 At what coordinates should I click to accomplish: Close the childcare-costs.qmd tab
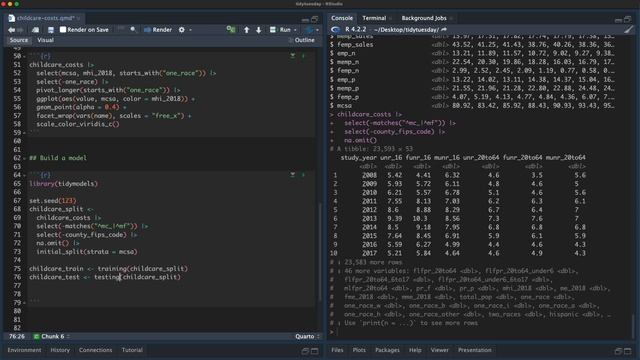click(79, 18)
